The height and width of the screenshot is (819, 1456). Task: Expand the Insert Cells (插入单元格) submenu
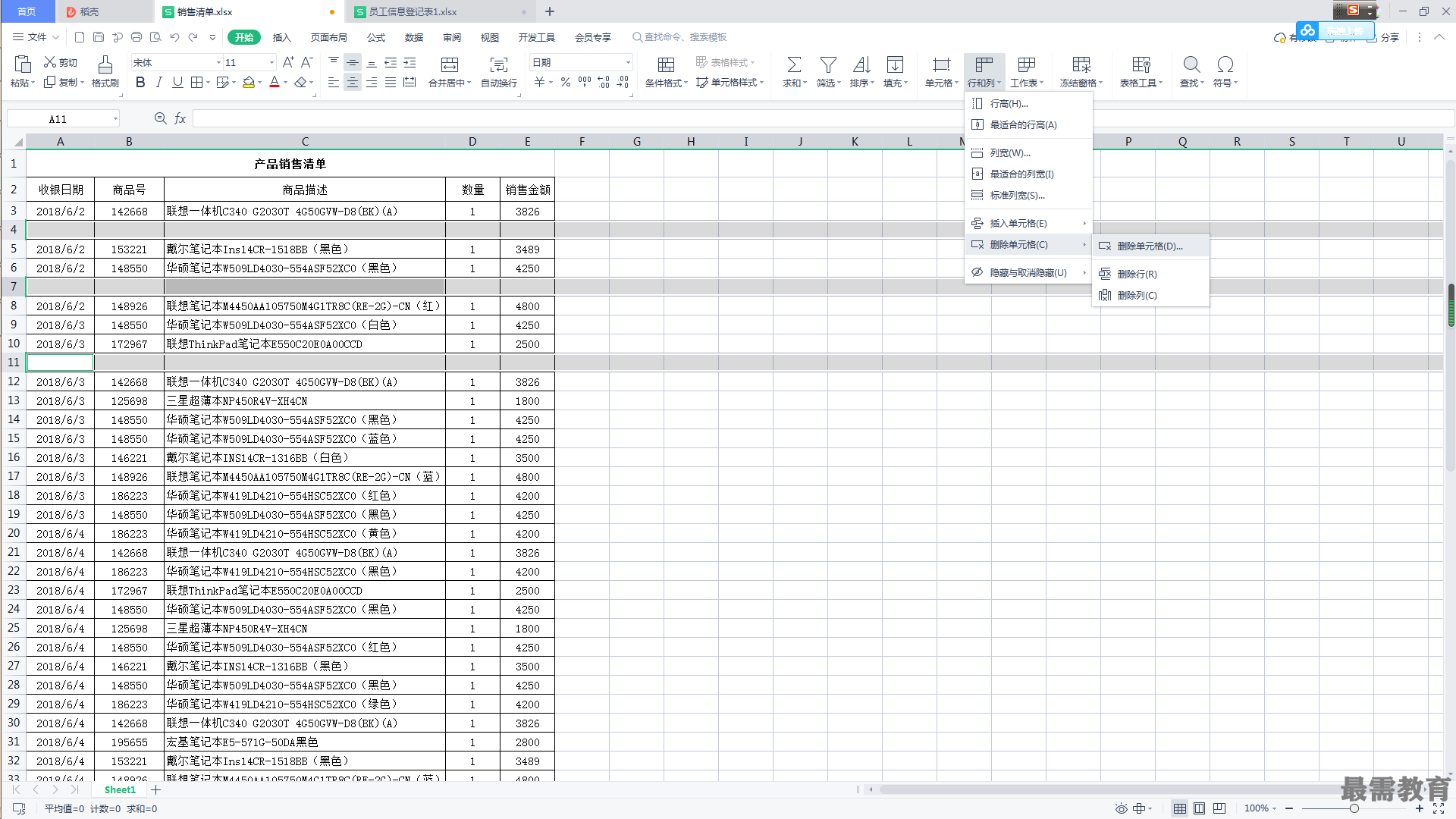coord(1028,223)
